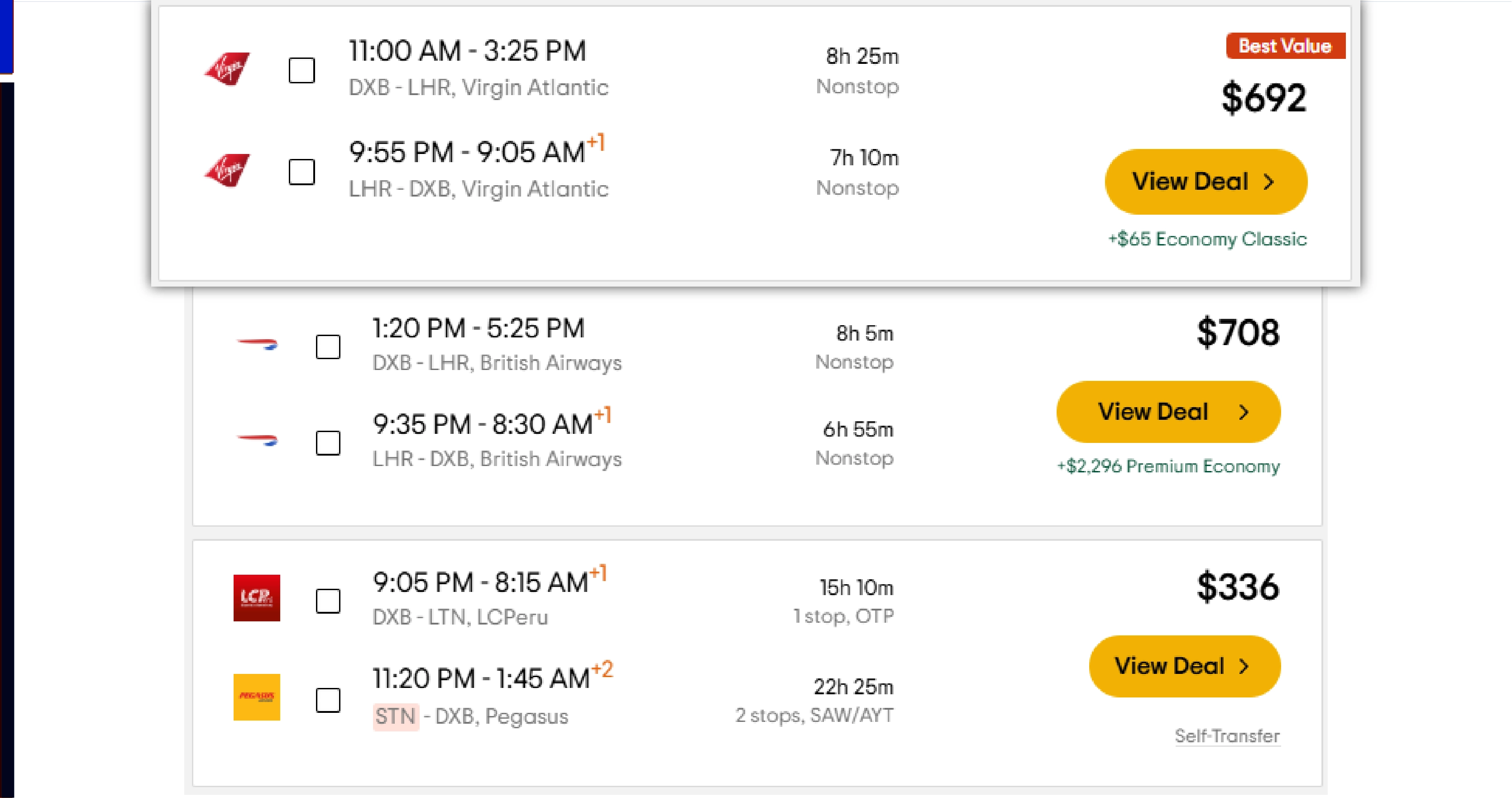Click the Virgin Atlantic logo on the outbound flight
Viewport: 1512px width, 798px height.
tap(229, 70)
